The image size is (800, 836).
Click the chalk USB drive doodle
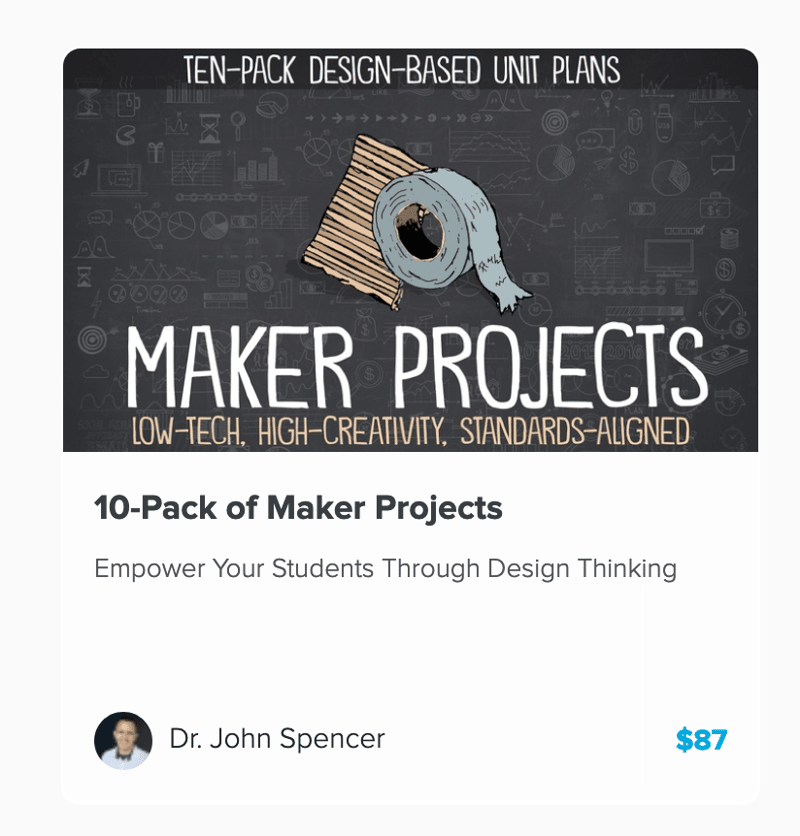(663, 123)
